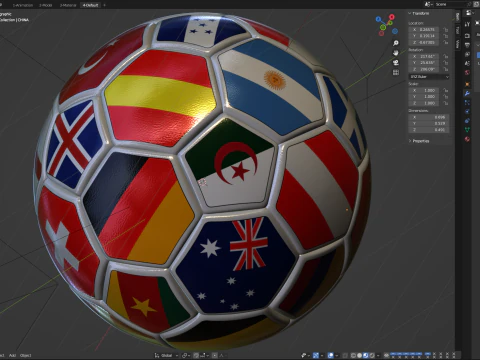Open gizmo options dropdown arrow
480x360 pixels.
click(x=322, y=355)
